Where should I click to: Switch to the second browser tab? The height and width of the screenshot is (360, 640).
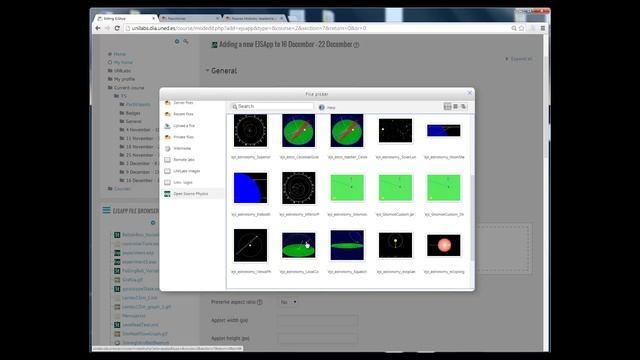pyautogui.click(x=191, y=18)
